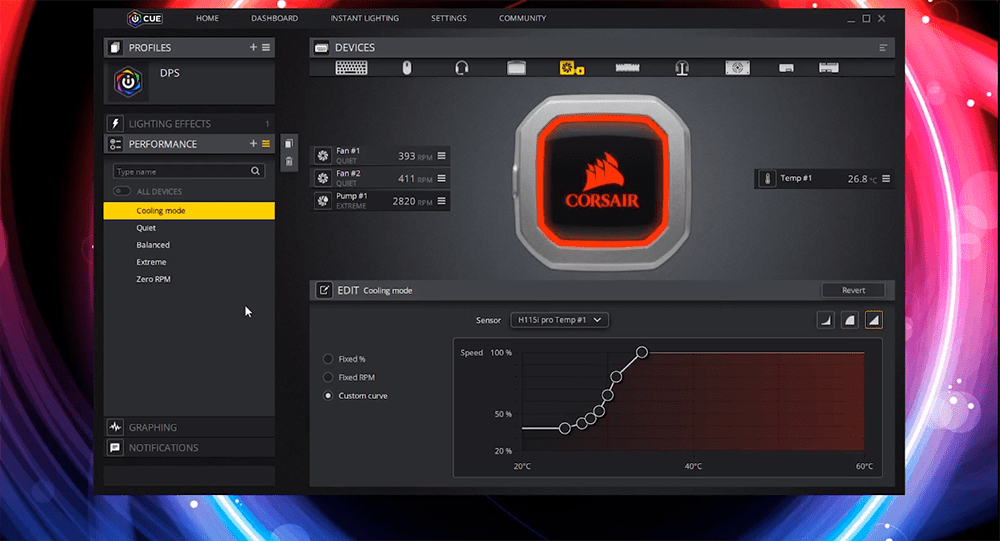Screen dimensions: 1000x541
Task: Open the Profiles options menu icon
Action: pyautogui.click(x=266, y=47)
